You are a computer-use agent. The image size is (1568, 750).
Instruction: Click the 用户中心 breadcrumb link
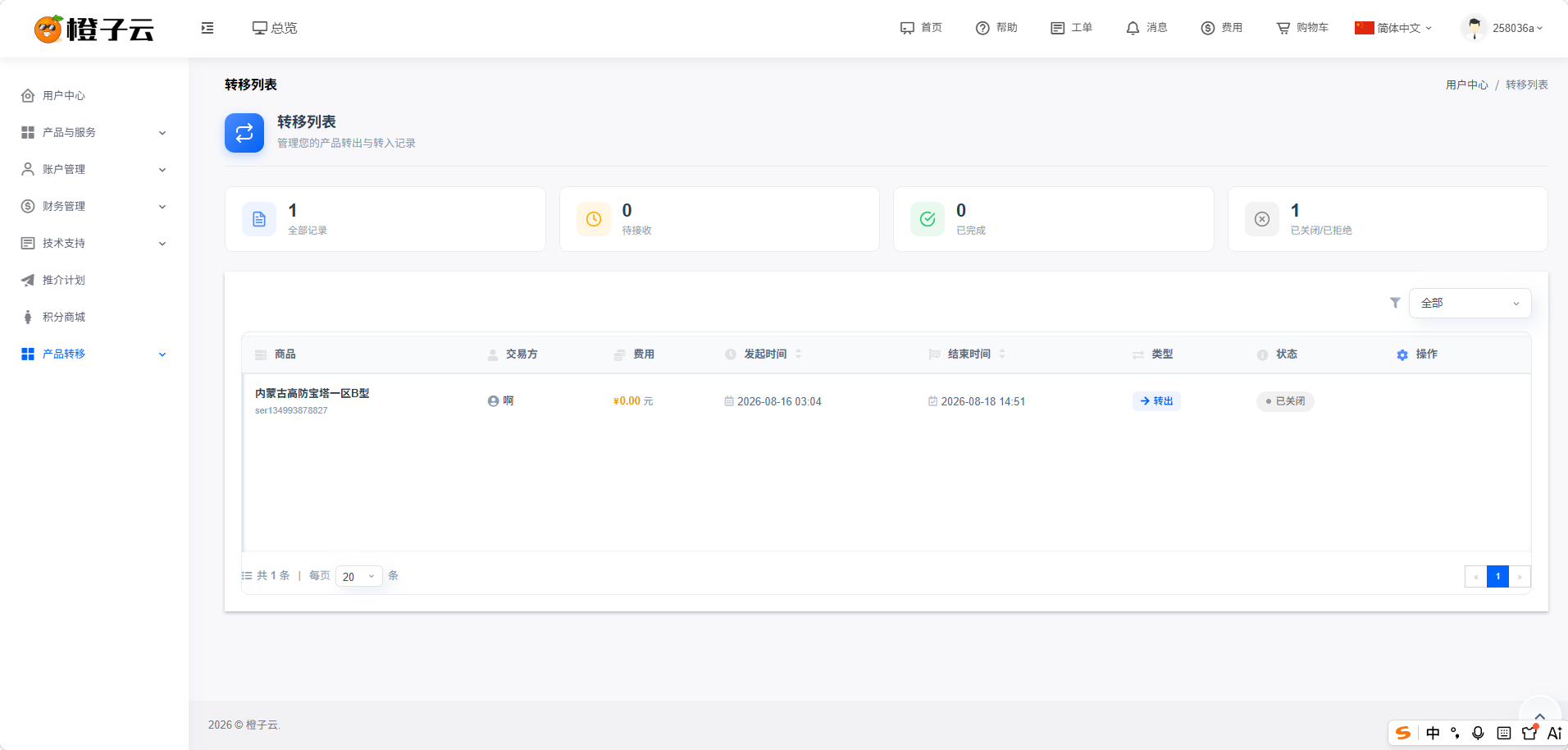[x=1466, y=85]
